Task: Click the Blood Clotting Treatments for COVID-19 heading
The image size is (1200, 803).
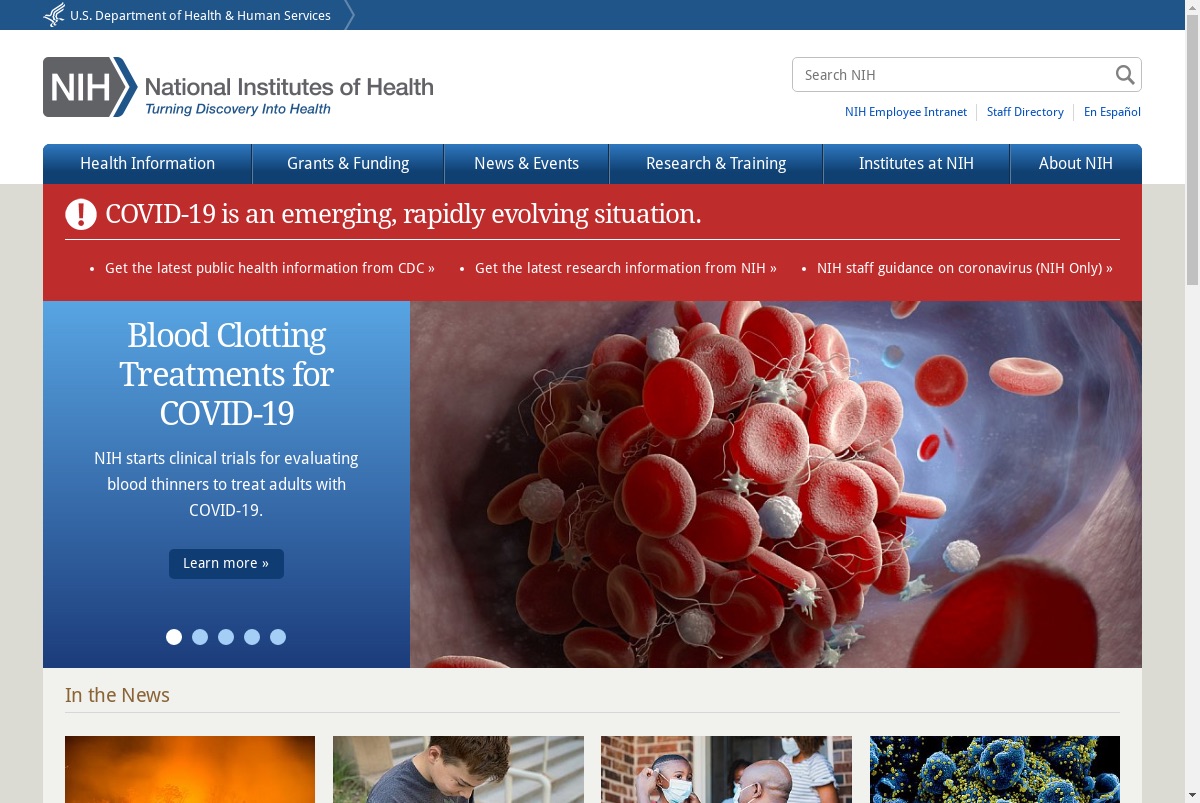Action: point(227,374)
